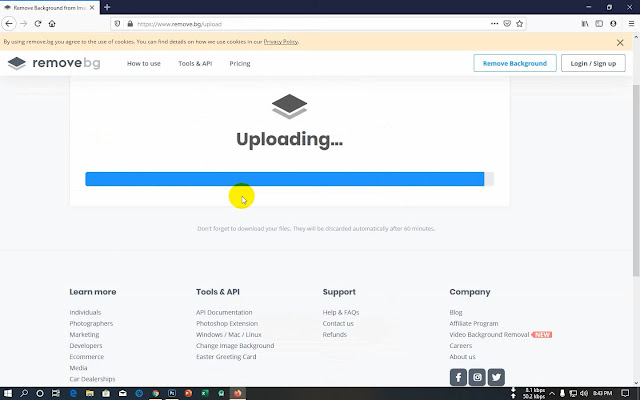
Task: View site security via the padlock icon
Action: pyautogui.click(x=130, y=24)
